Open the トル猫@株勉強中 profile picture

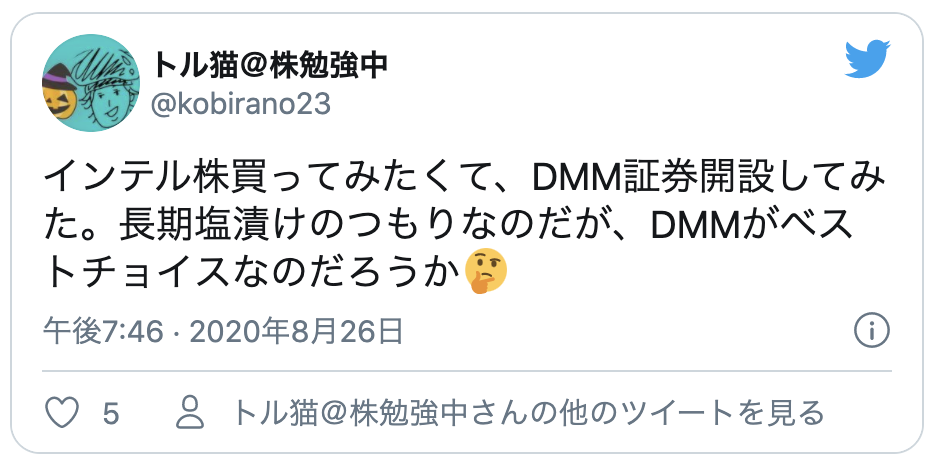pos(91,83)
